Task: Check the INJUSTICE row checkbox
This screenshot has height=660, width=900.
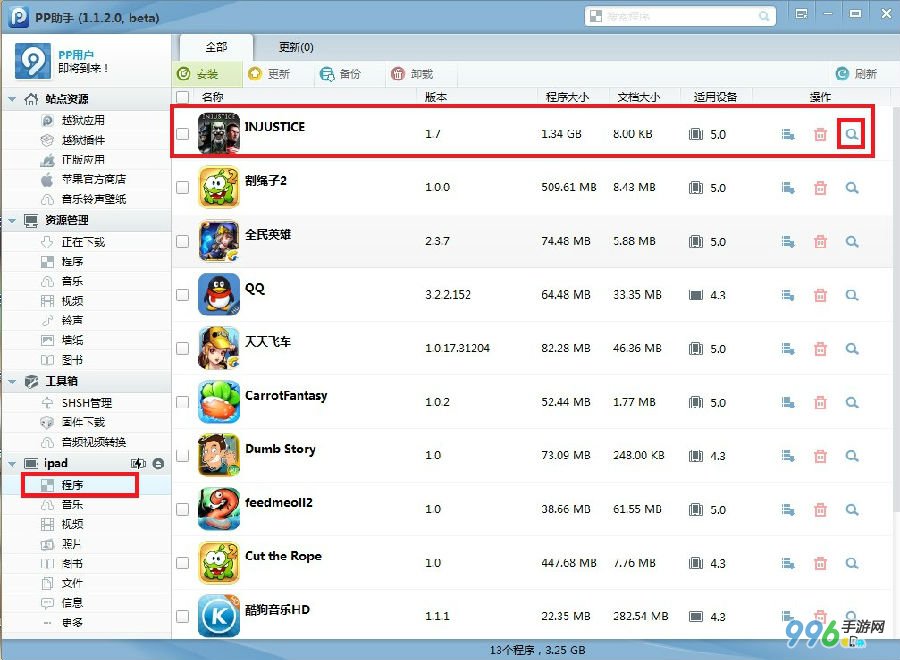Action: (x=183, y=134)
